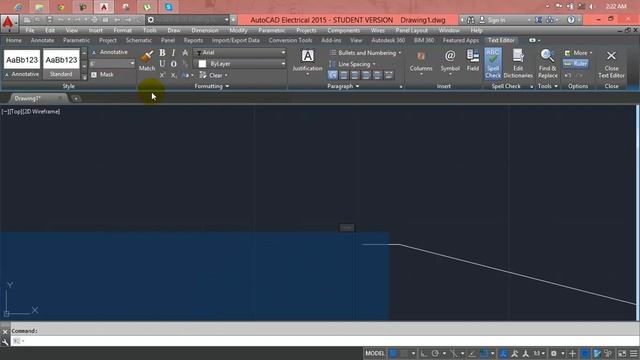Viewport: 640px width, 360px height.
Task: Apply subscript formatting
Action: point(173,75)
